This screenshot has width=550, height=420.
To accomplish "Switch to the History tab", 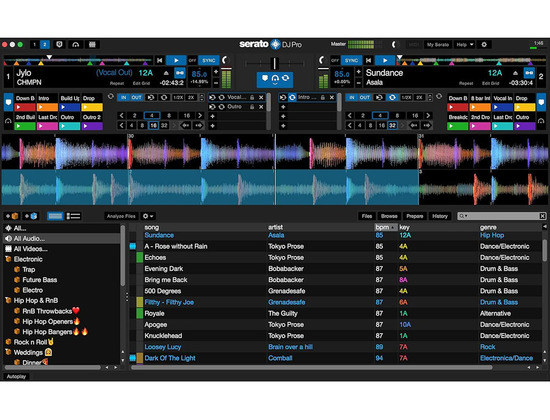I will click(440, 216).
